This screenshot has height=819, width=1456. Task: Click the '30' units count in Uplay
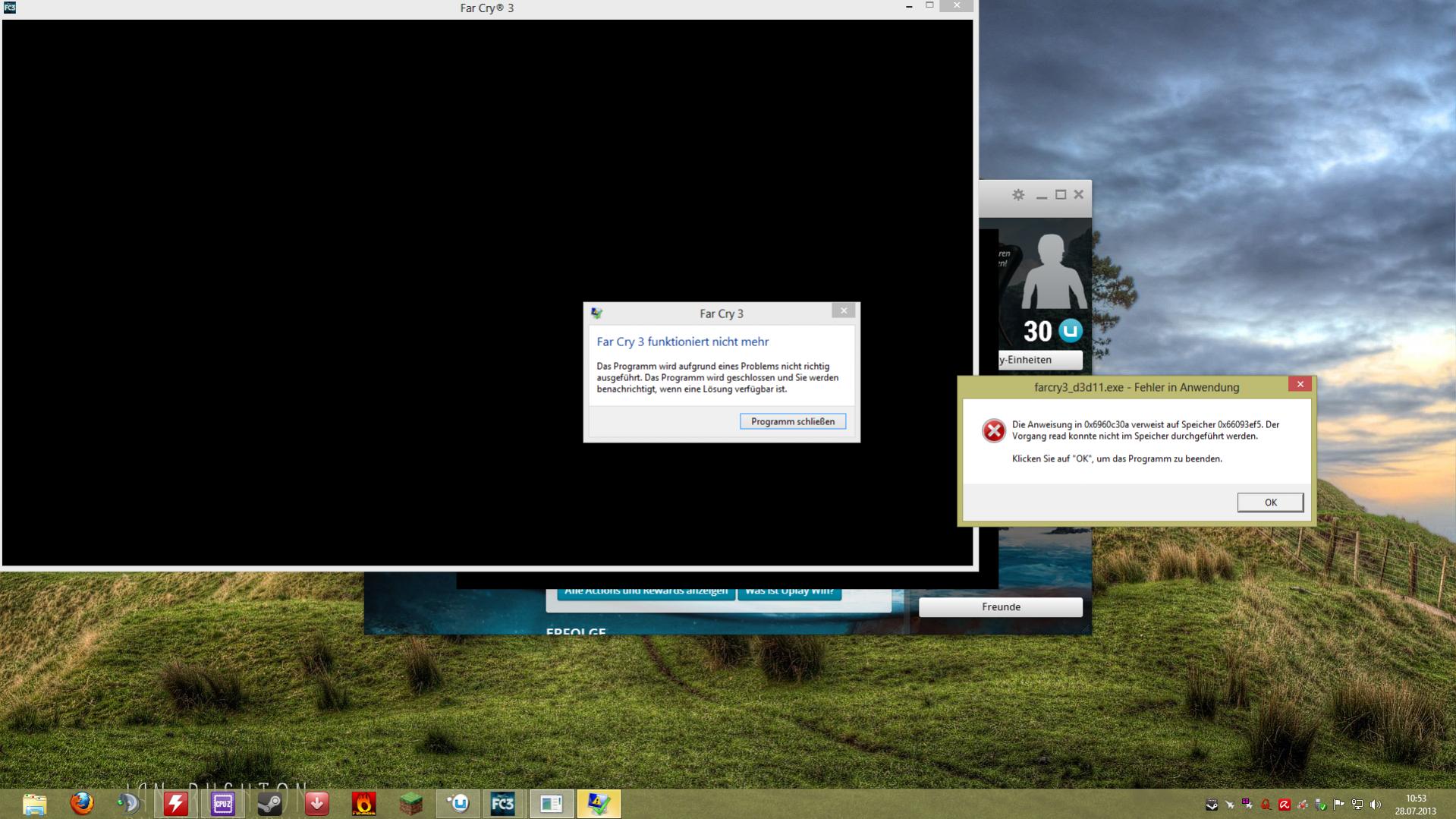(x=1037, y=331)
